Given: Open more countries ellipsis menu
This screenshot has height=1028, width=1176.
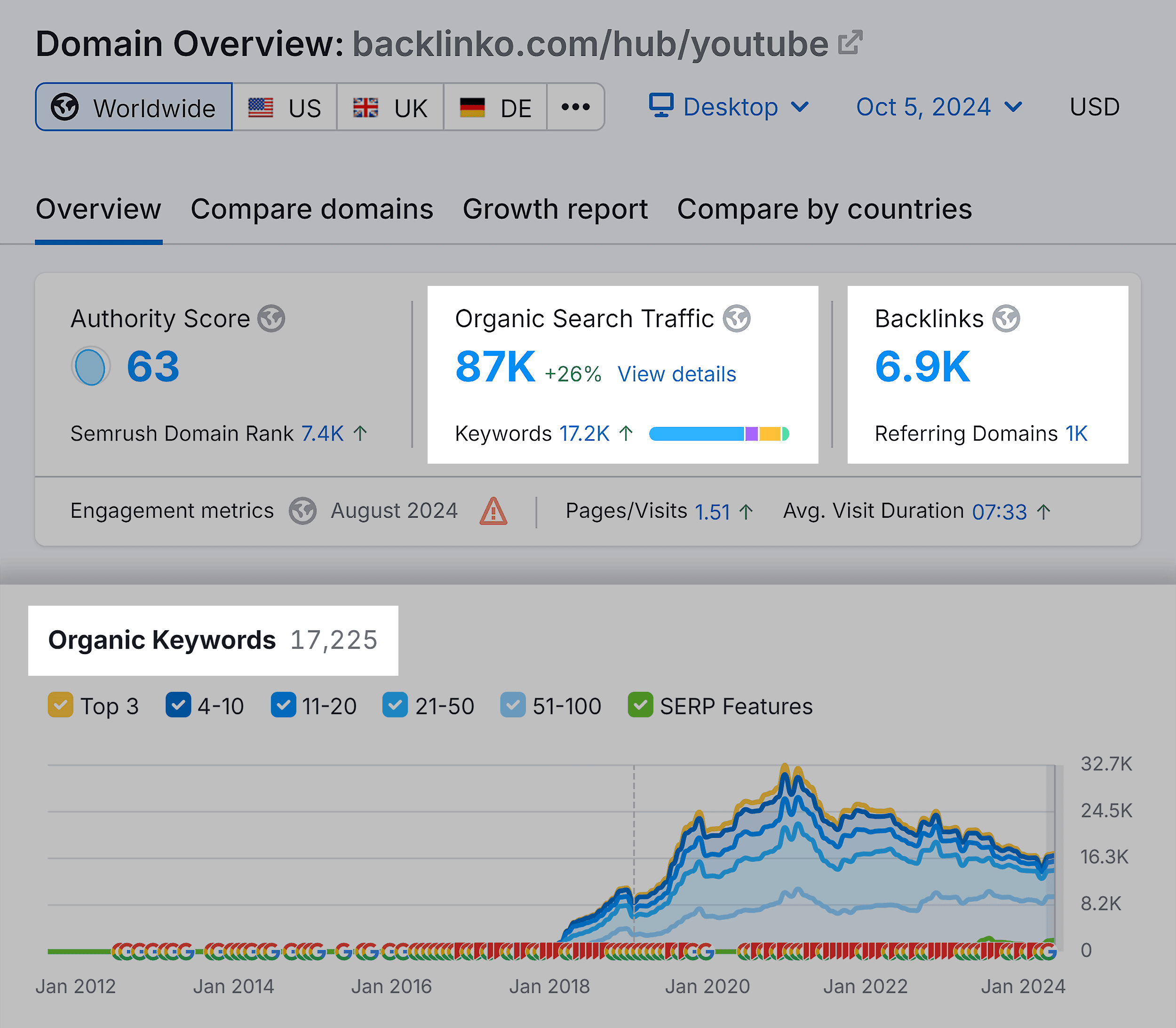Looking at the screenshot, I should pyautogui.click(x=576, y=107).
